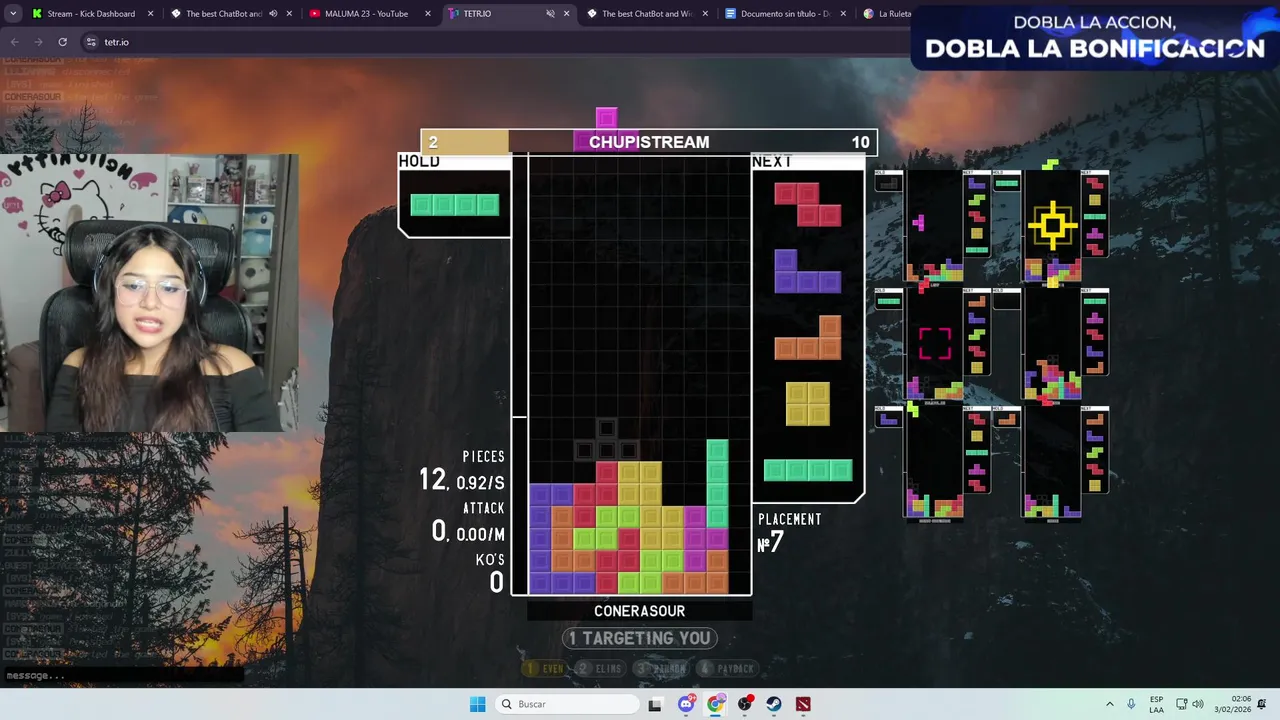Close the Documento sin título tab
1280x720 pixels.
click(x=843, y=13)
